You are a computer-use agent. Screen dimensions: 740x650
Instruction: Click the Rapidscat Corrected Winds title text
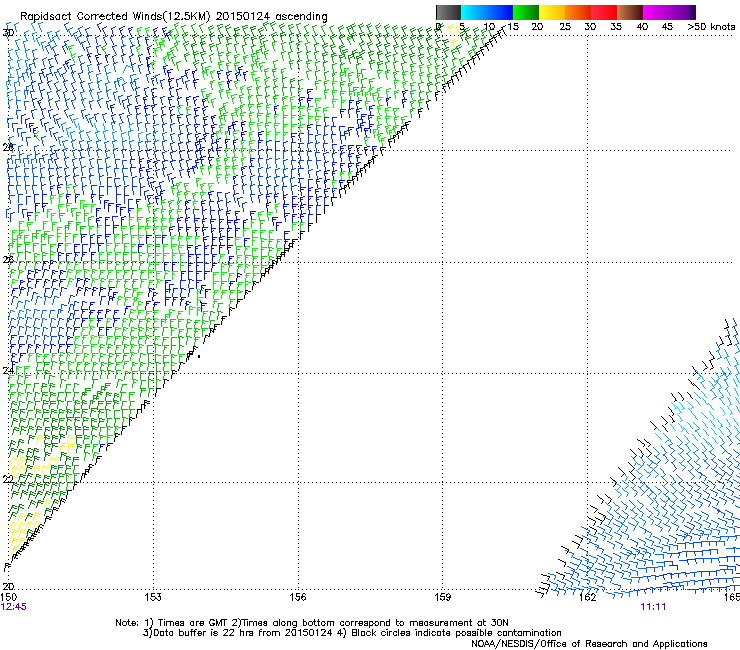coord(174,16)
